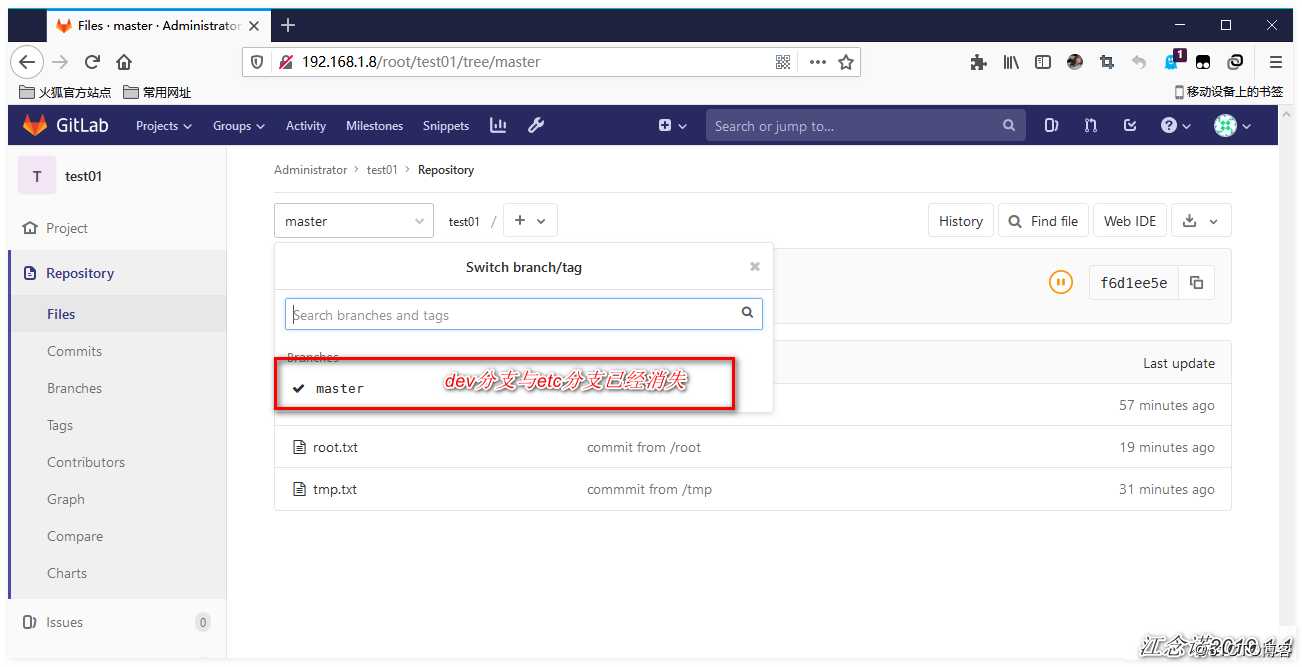This screenshot has height=667, width=1302.
Task: Open the 火狐官方站点 bookmark folder
Action: point(65,92)
